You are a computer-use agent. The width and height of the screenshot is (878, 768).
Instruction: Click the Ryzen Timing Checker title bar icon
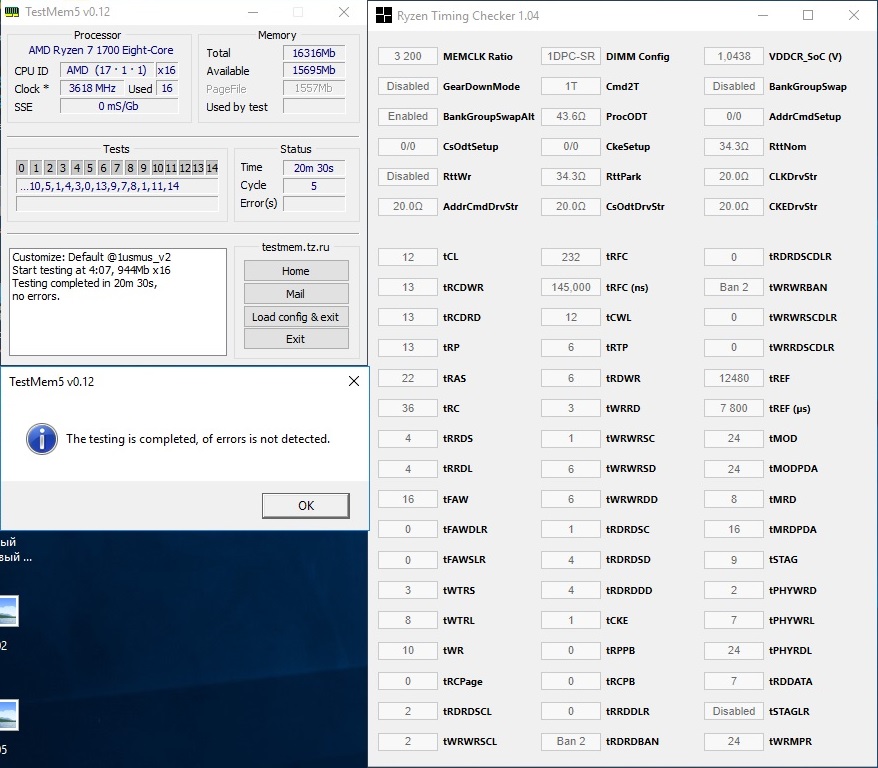[x=384, y=15]
